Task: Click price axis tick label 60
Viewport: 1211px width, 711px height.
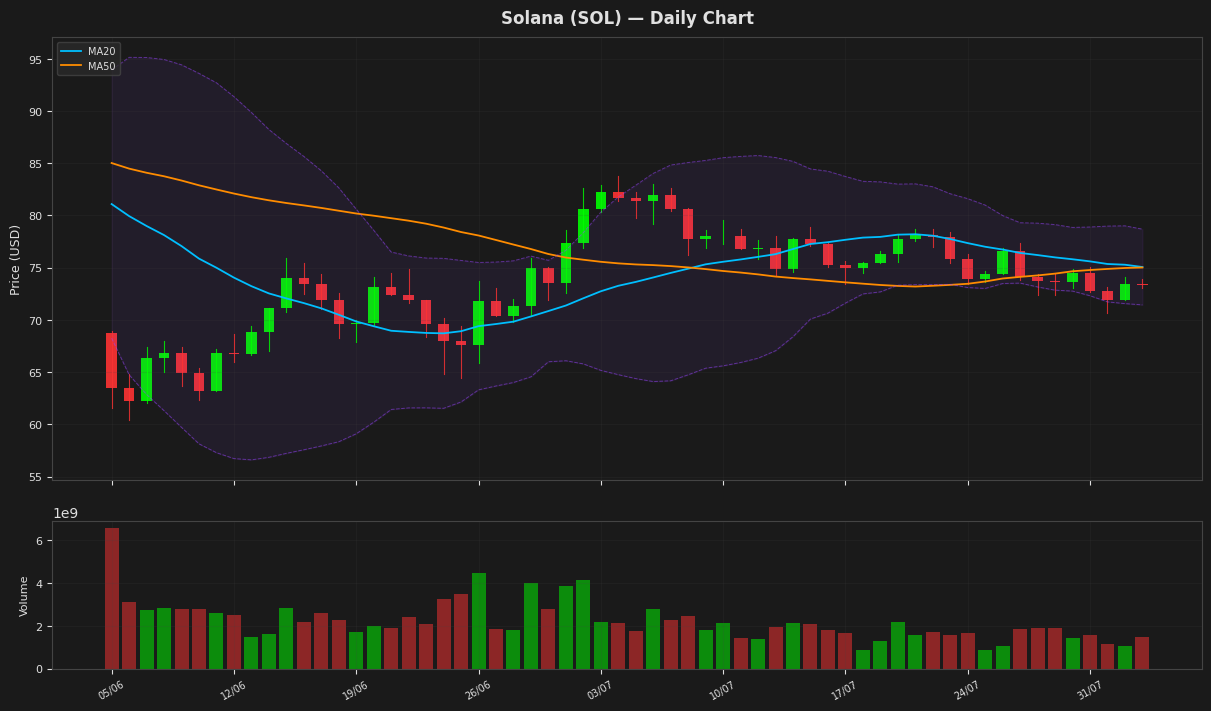Action: 35,425
